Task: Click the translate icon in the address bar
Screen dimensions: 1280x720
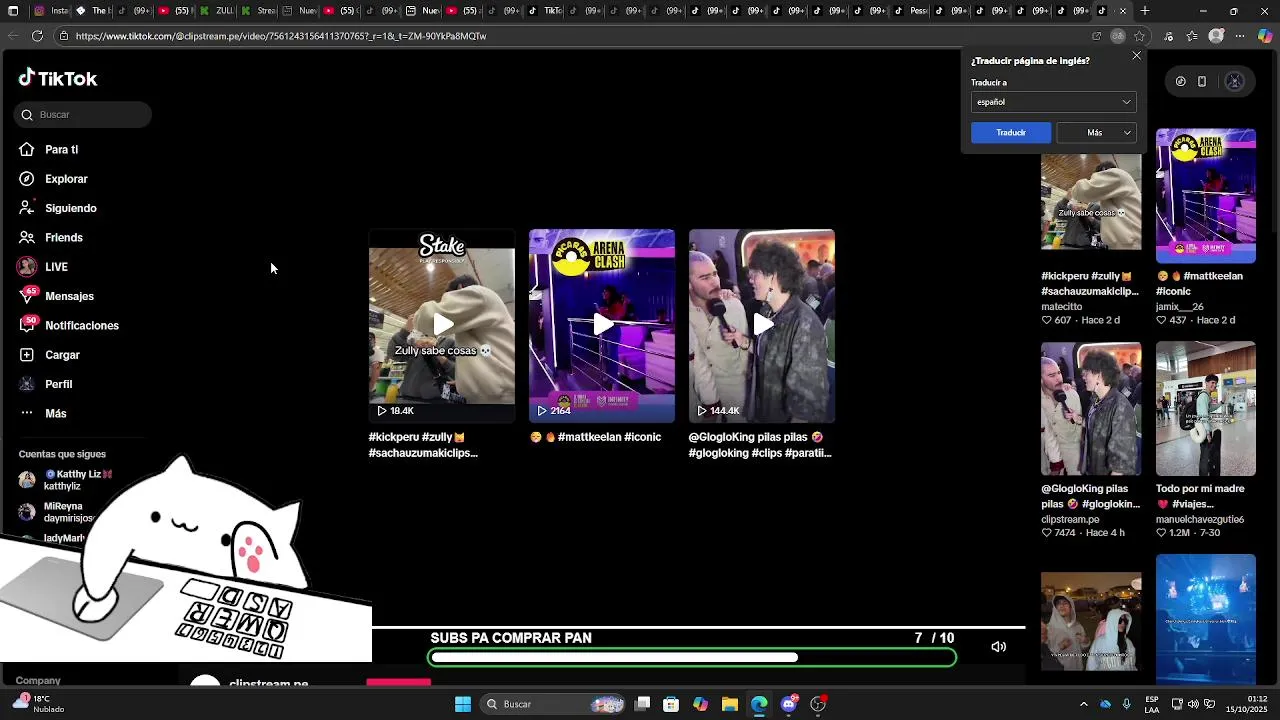Action: (x=1118, y=36)
